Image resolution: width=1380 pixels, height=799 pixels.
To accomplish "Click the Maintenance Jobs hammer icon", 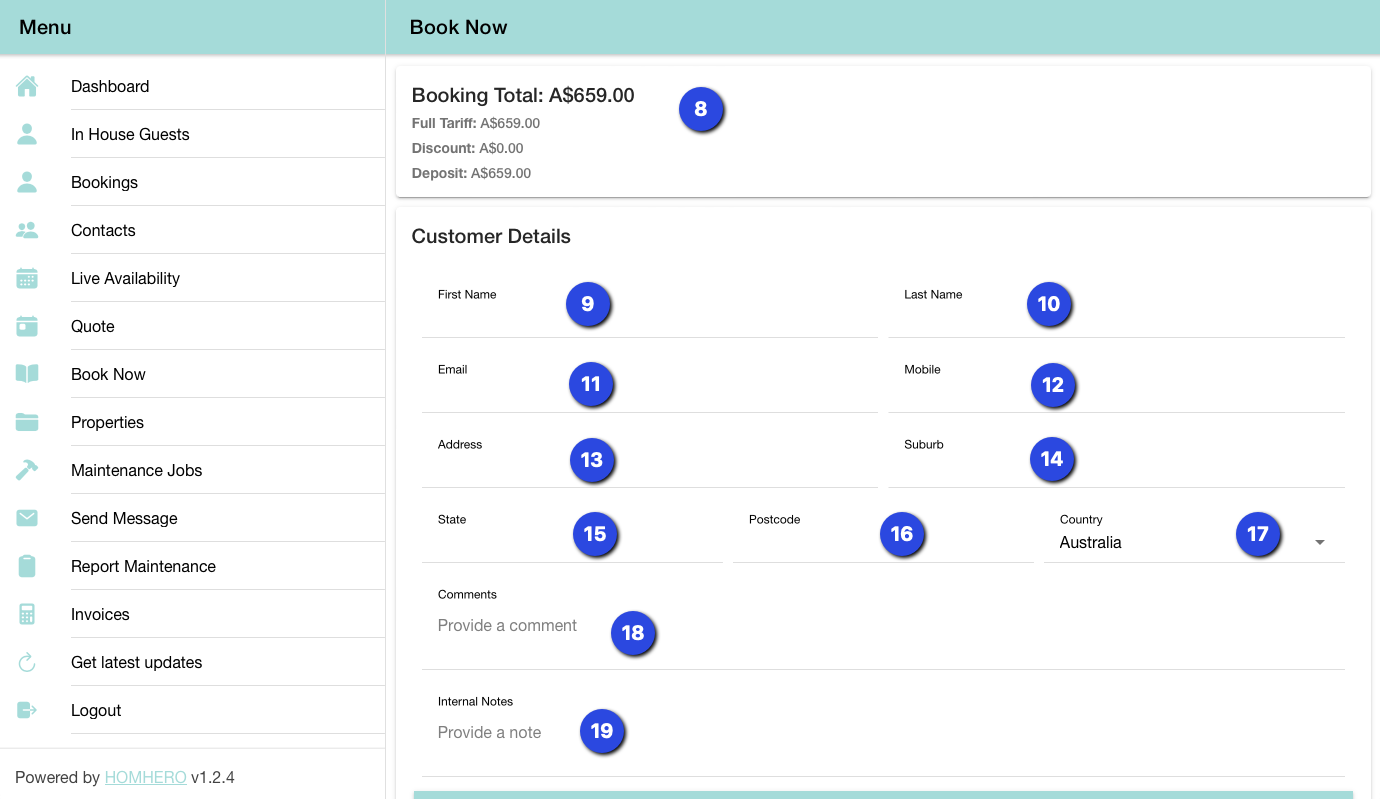I will pyautogui.click(x=27, y=471).
